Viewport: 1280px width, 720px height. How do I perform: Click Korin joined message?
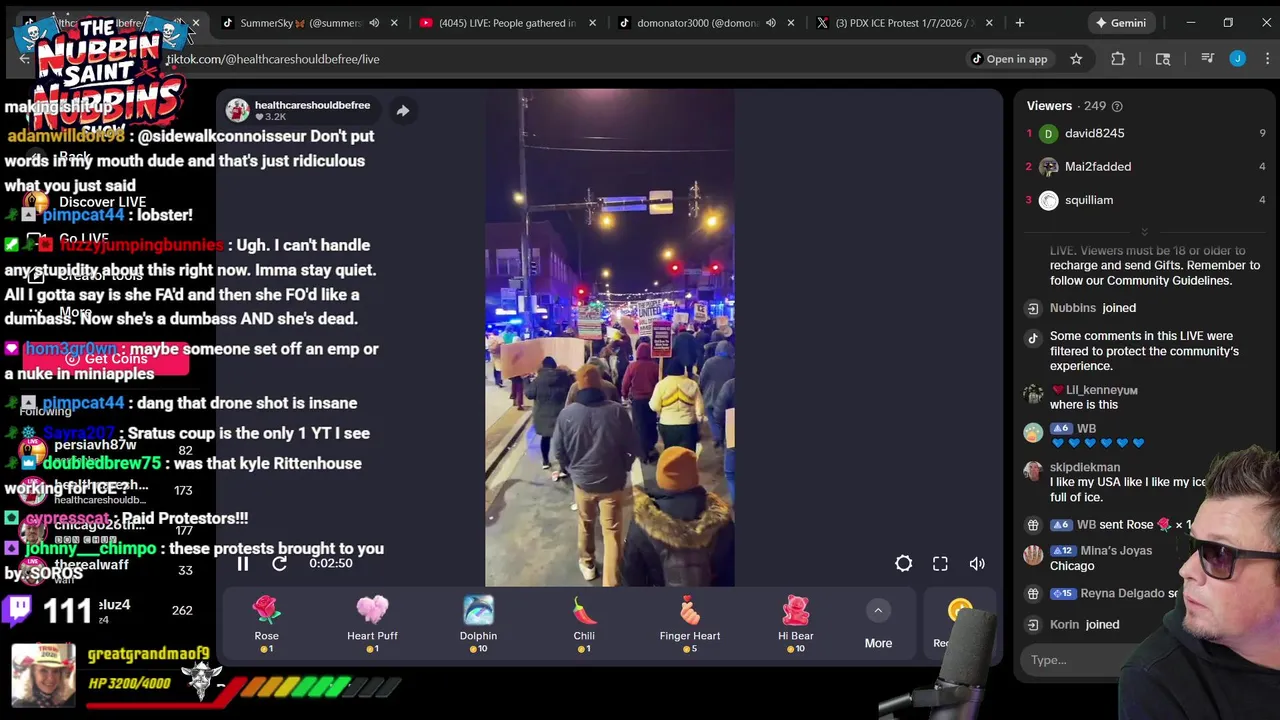[1084, 624]
